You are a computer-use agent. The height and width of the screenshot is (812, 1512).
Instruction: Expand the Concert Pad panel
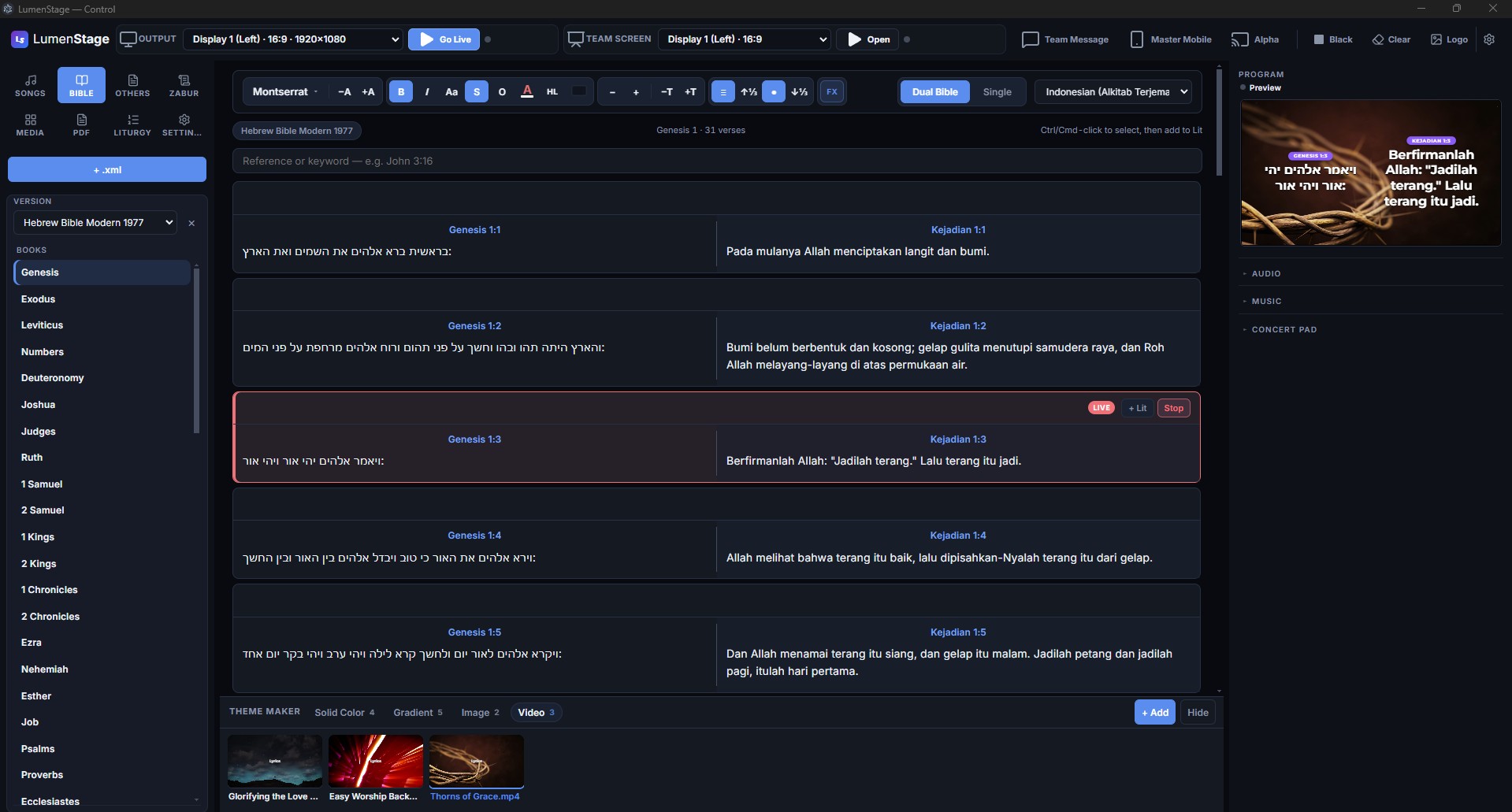point(1284,329)
